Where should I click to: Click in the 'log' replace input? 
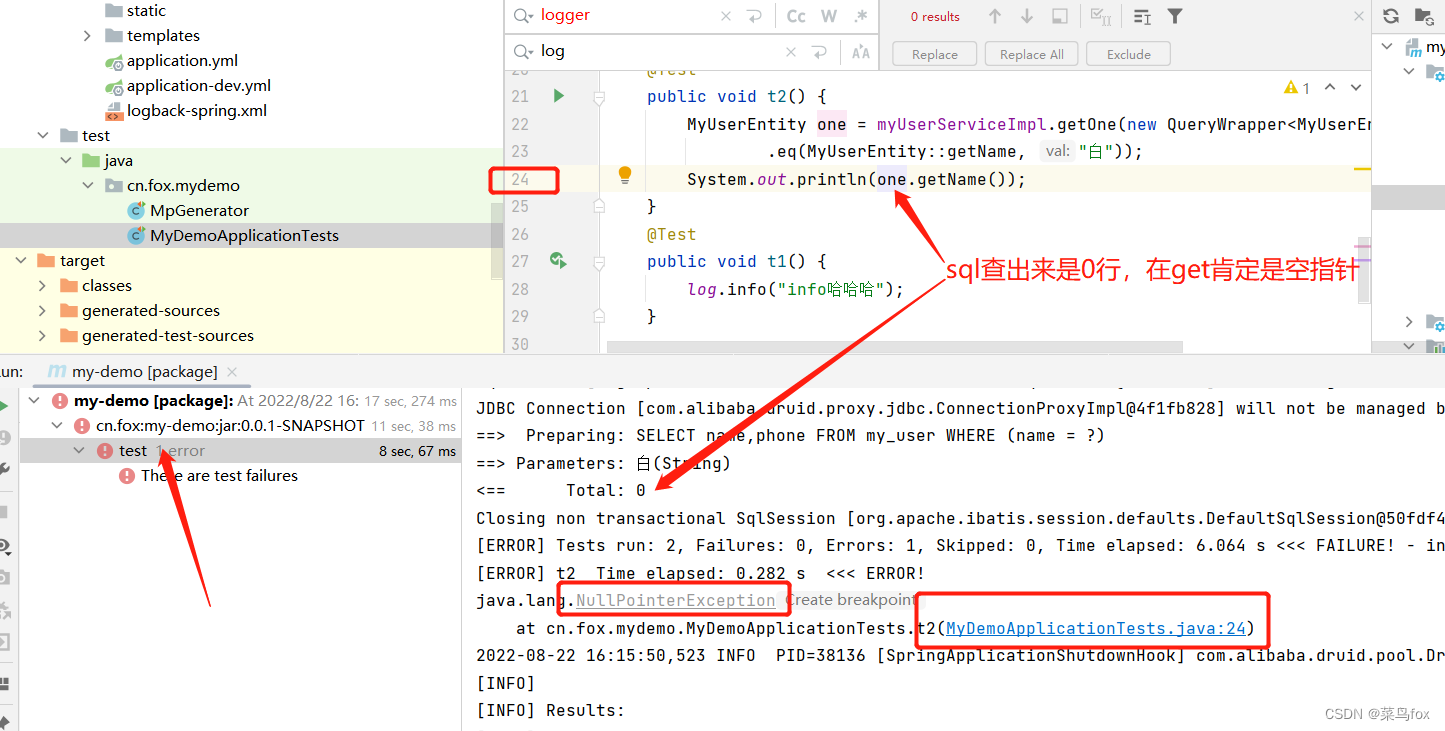tap(657, 52)
